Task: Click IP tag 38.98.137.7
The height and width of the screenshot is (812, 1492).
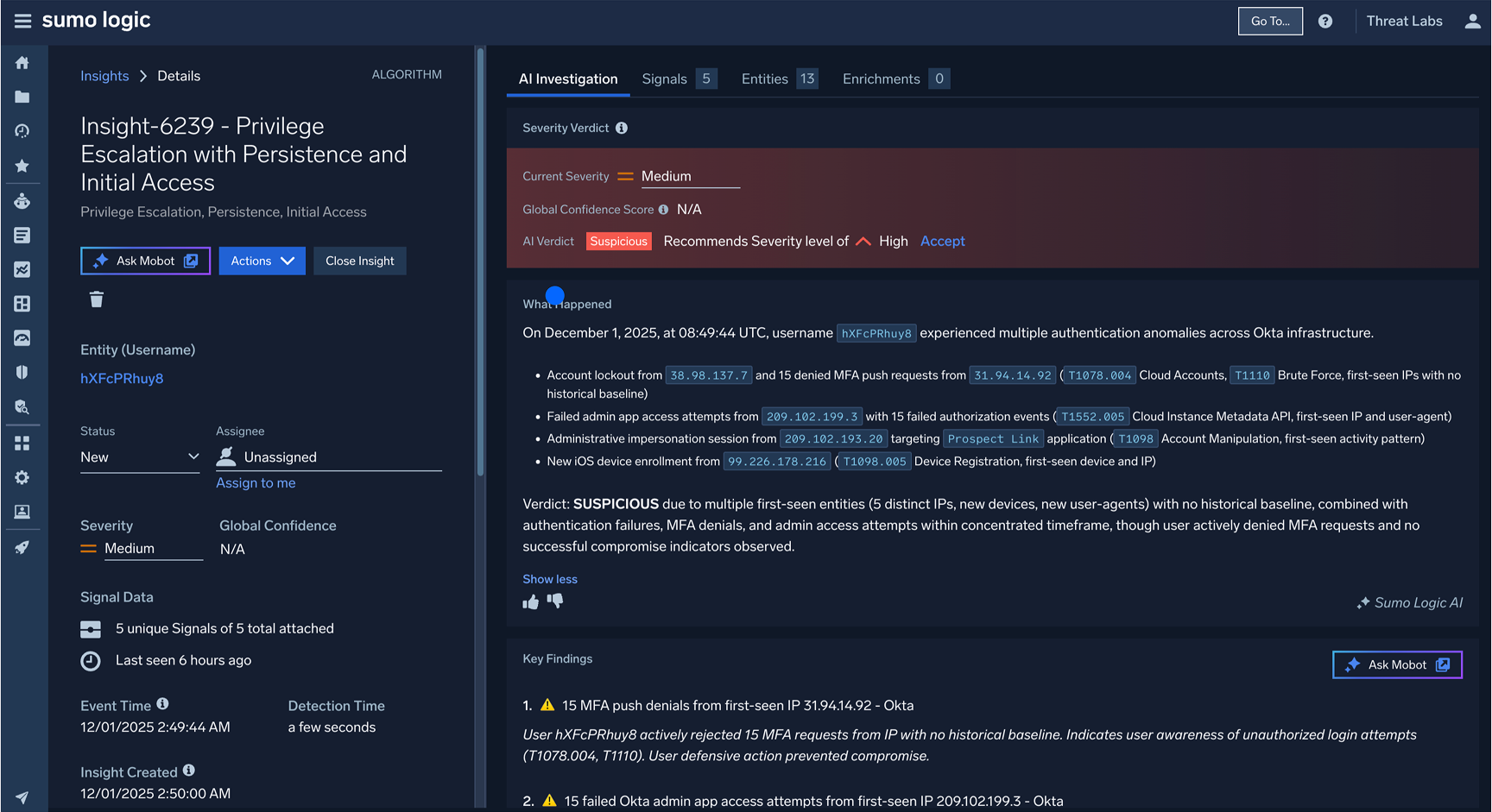Action: [709, 375]
